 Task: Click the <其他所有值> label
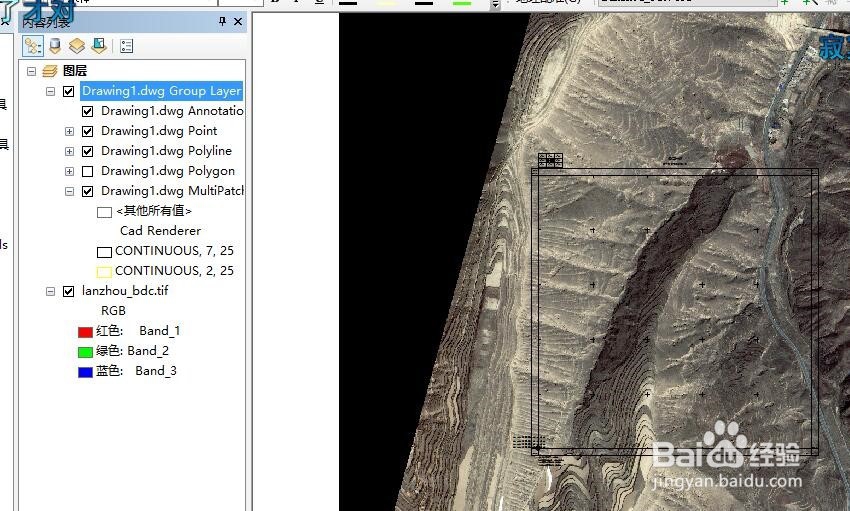[154, 211]
